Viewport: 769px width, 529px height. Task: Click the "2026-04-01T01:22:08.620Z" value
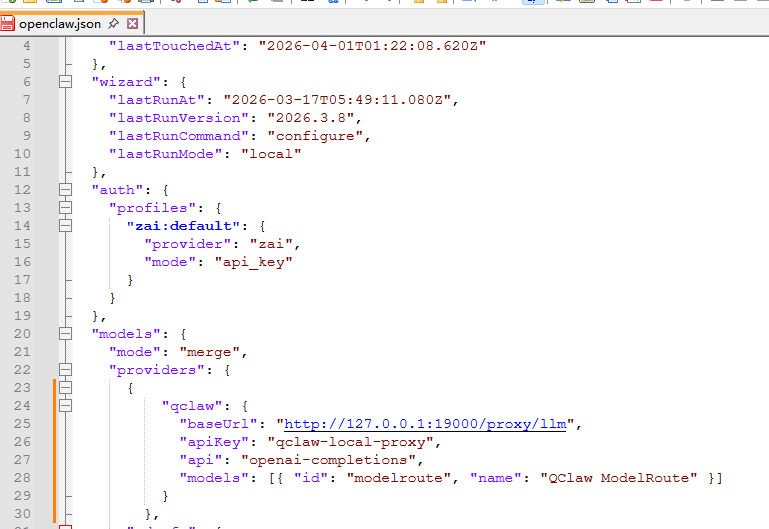click(372, 46)
